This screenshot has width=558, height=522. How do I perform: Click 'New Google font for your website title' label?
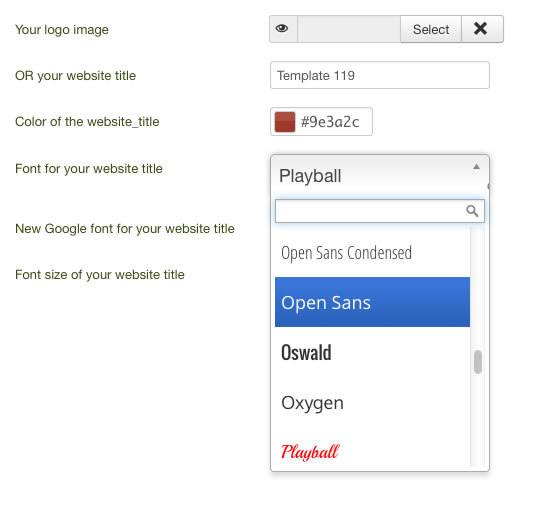point(125,228)
